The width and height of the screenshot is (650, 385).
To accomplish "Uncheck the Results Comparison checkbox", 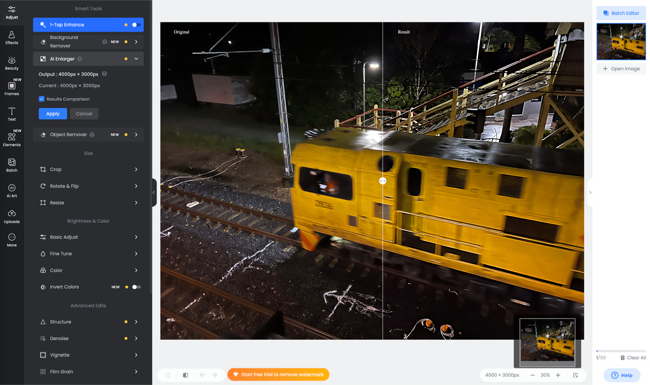I will 41,99.
